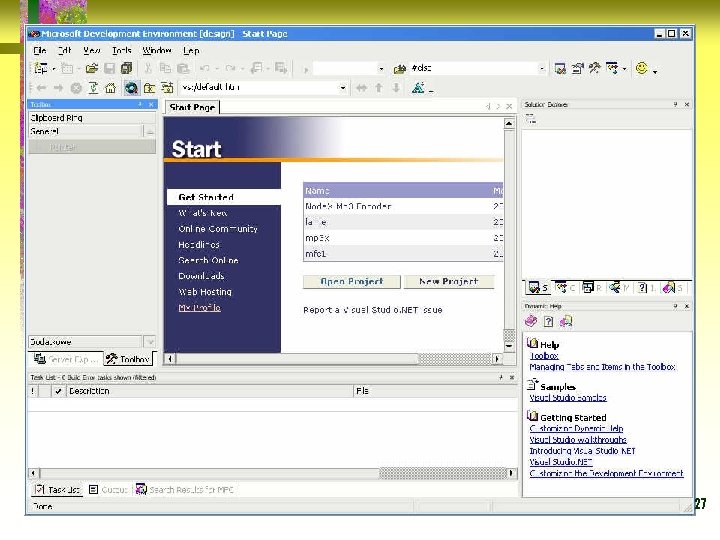
Task: Click the Refresh browser icon
Action: pos(93,88)
